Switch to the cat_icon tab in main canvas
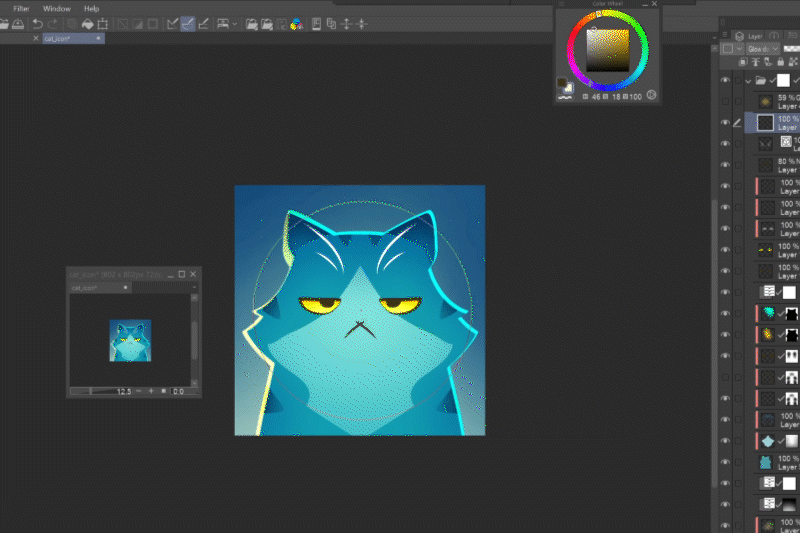 pos(60,38)
